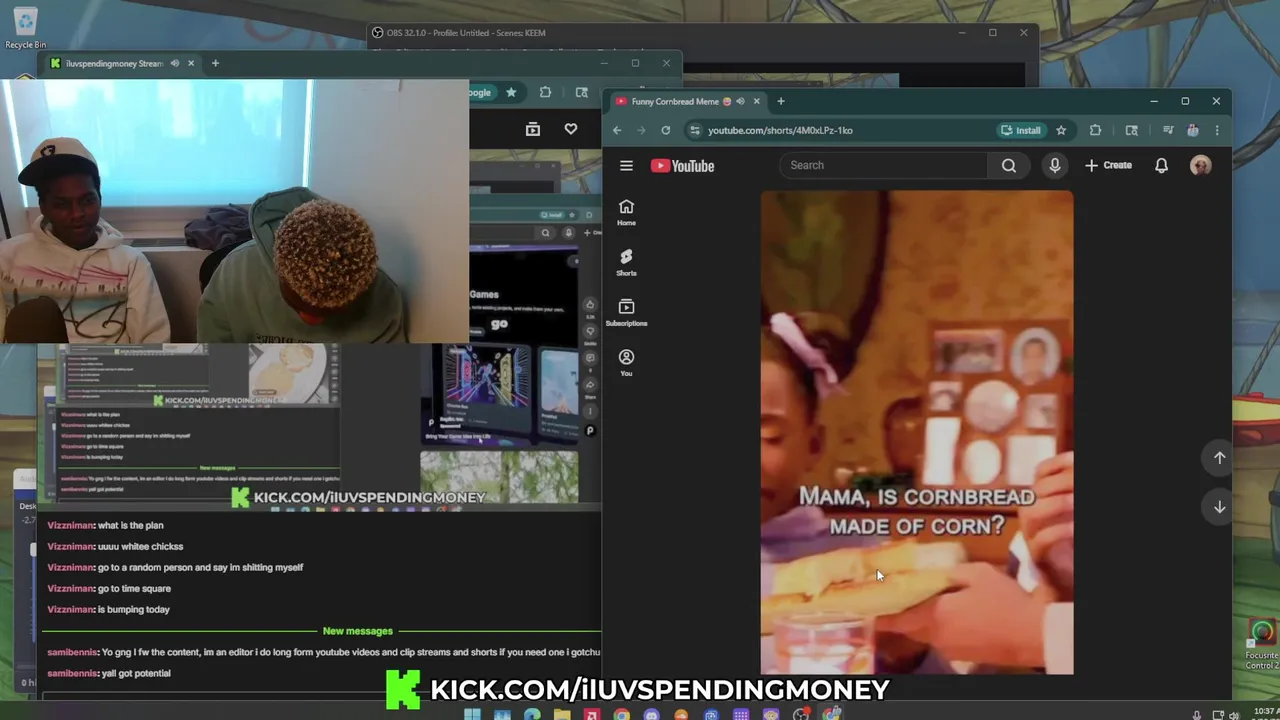Open Shorts in YouTube sidebar

[x=626, y=262]
